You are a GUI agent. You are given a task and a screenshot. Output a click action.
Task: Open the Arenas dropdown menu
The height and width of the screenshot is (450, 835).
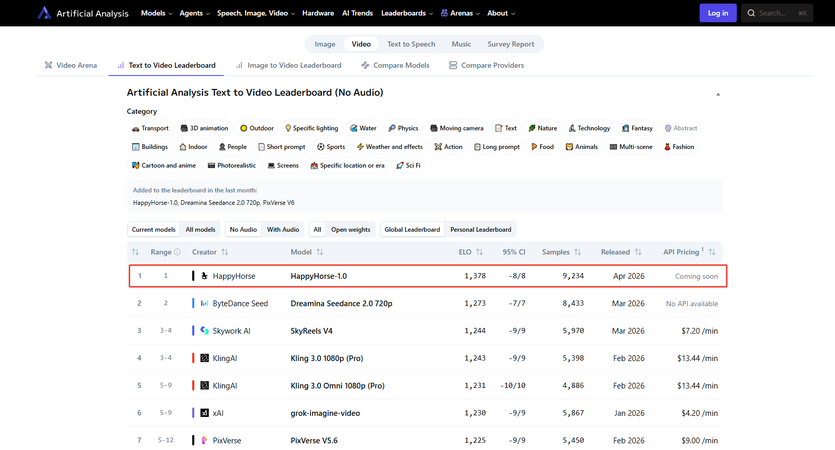click(x=460, y=13)
